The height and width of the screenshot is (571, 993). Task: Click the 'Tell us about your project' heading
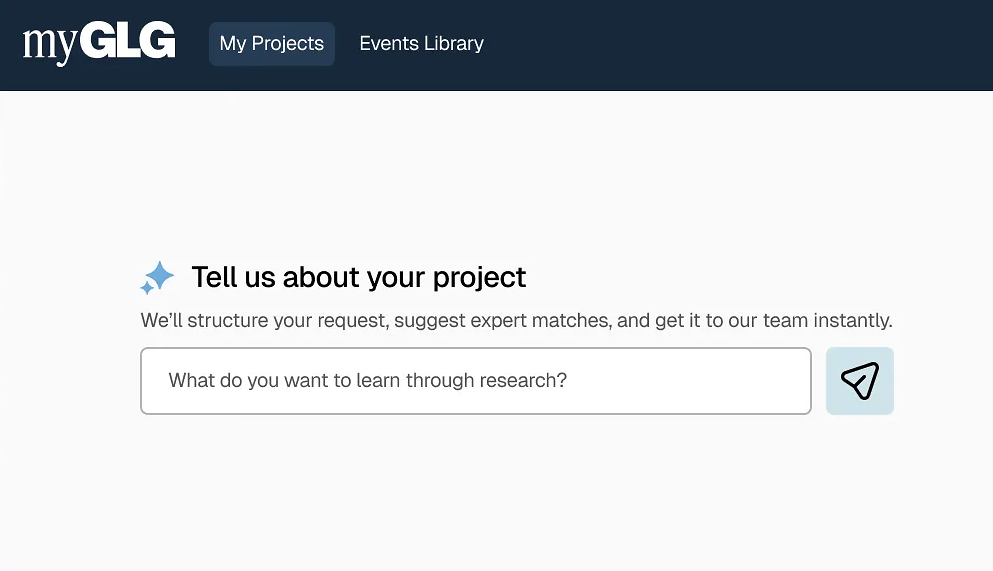click(358, 277)
